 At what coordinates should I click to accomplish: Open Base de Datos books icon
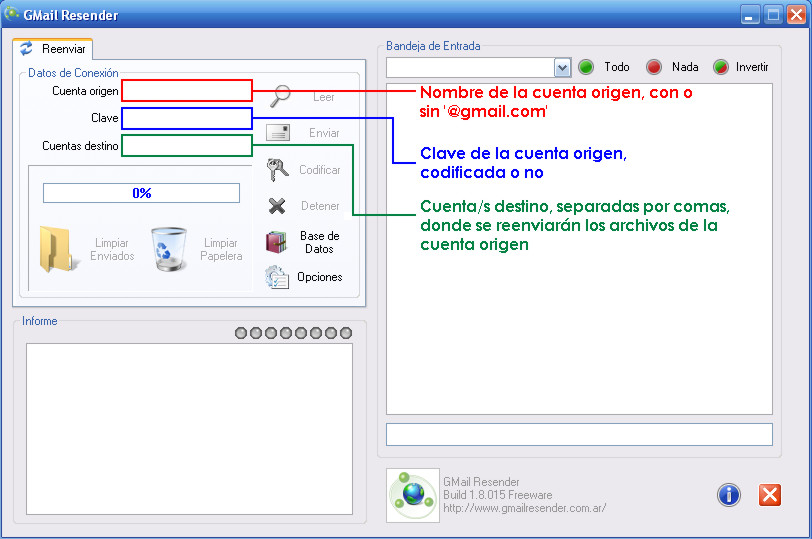[278, 242]
